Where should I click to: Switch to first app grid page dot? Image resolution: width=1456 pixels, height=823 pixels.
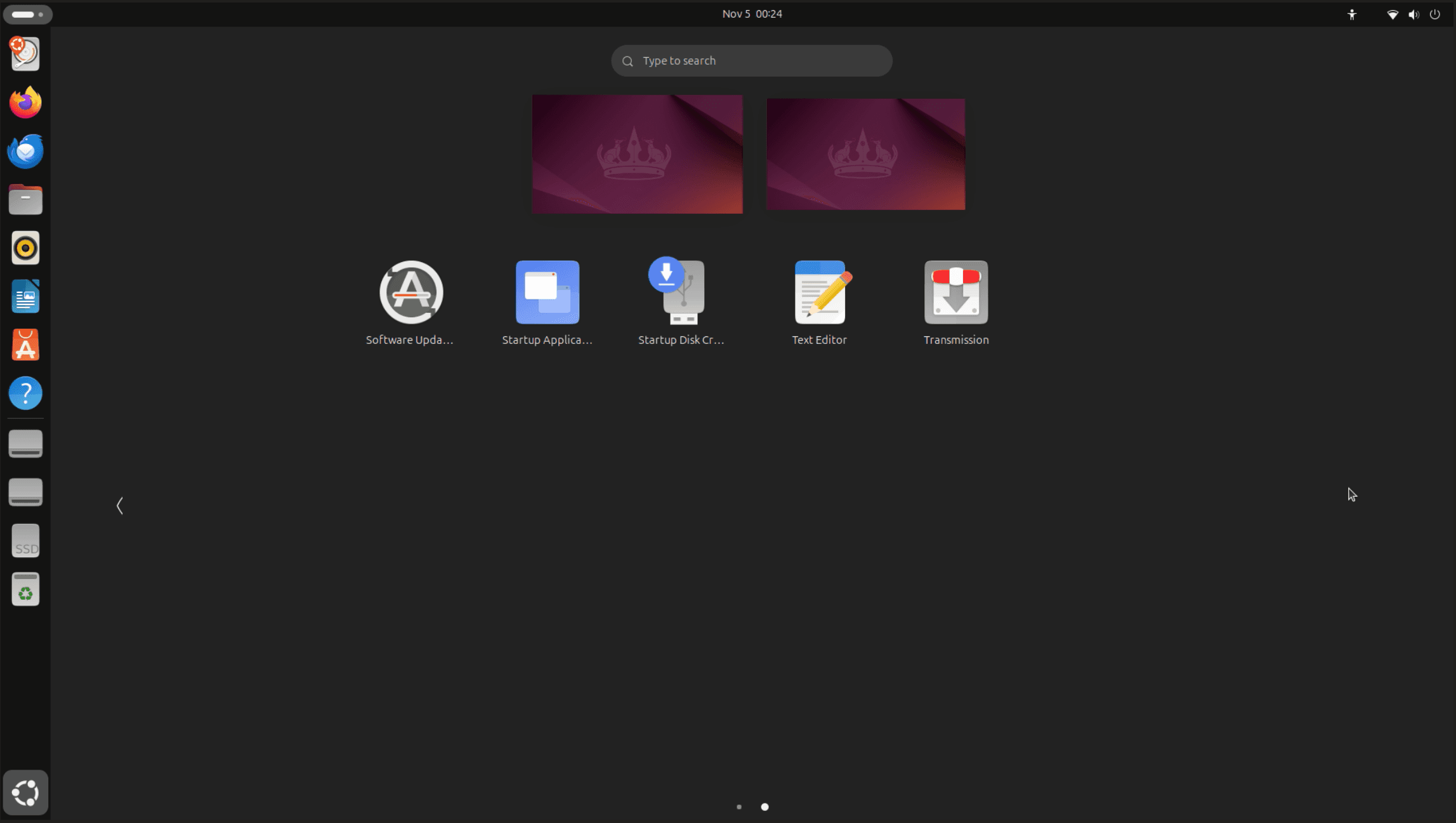(738, 807)
